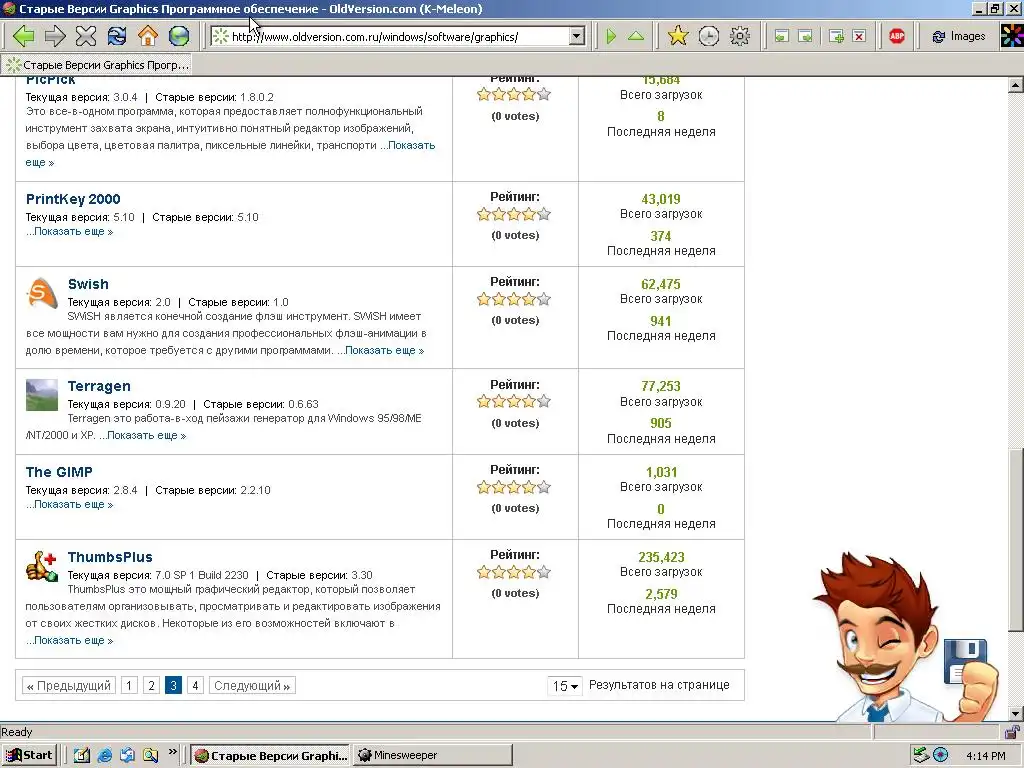The width and height of the screenshot is (1024, 768).
Task: Open History with the clock icon
Action: point(709,36)
